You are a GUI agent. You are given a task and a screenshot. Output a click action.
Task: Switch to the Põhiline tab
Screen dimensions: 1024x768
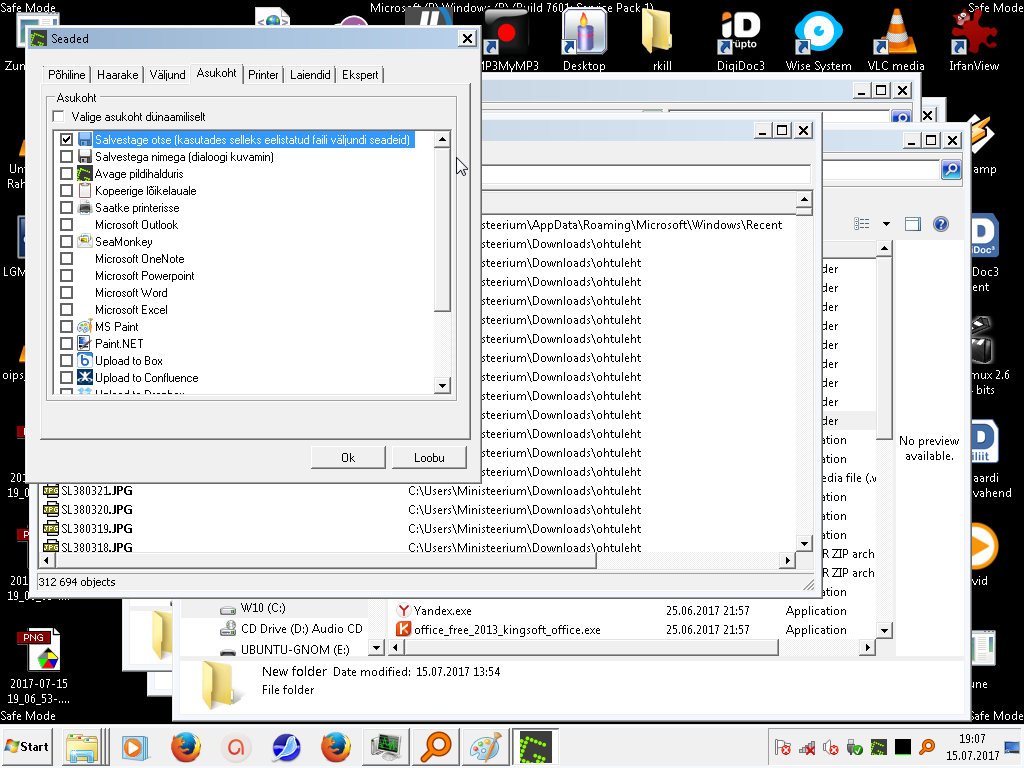click(x=67, y=75)
